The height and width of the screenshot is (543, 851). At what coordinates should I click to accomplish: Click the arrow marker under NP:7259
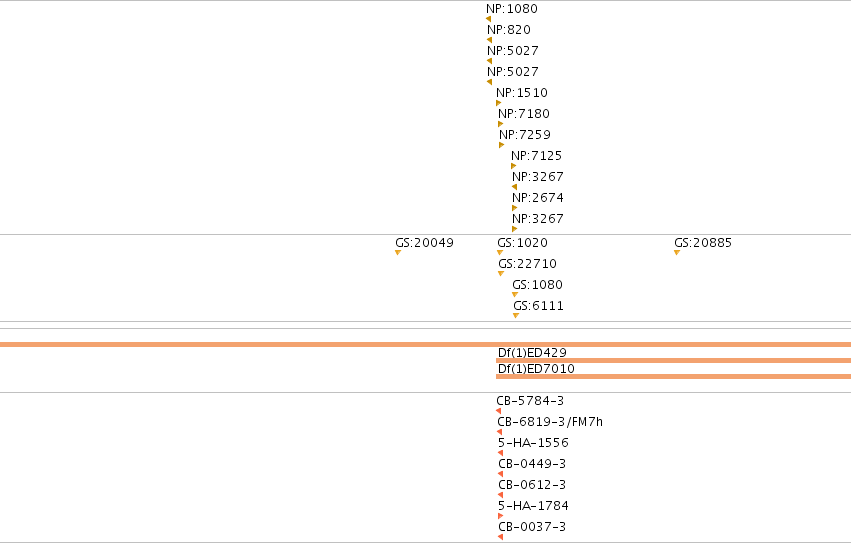coord(501,145)
